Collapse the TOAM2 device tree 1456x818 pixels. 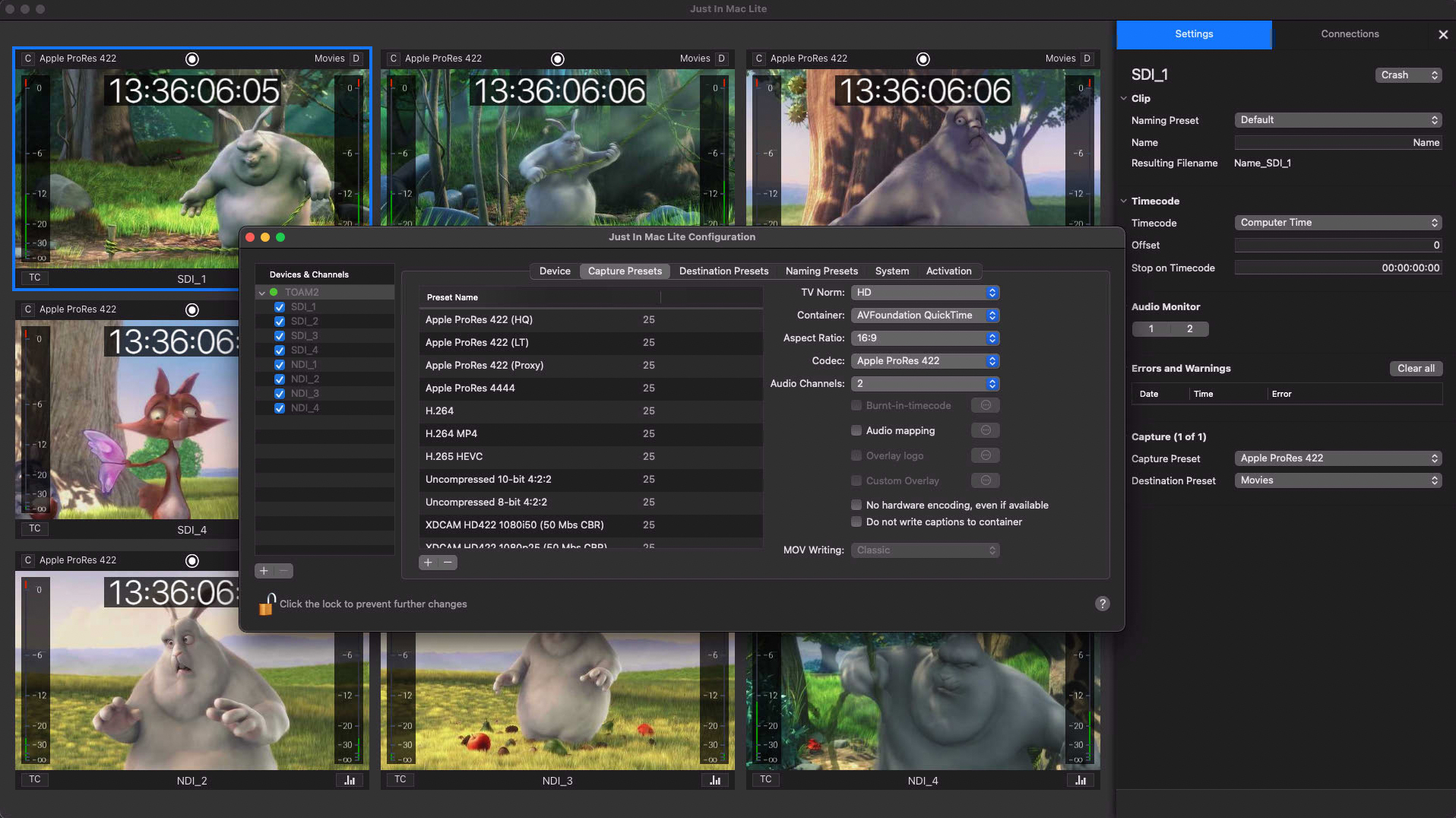(x=262, y=293)
